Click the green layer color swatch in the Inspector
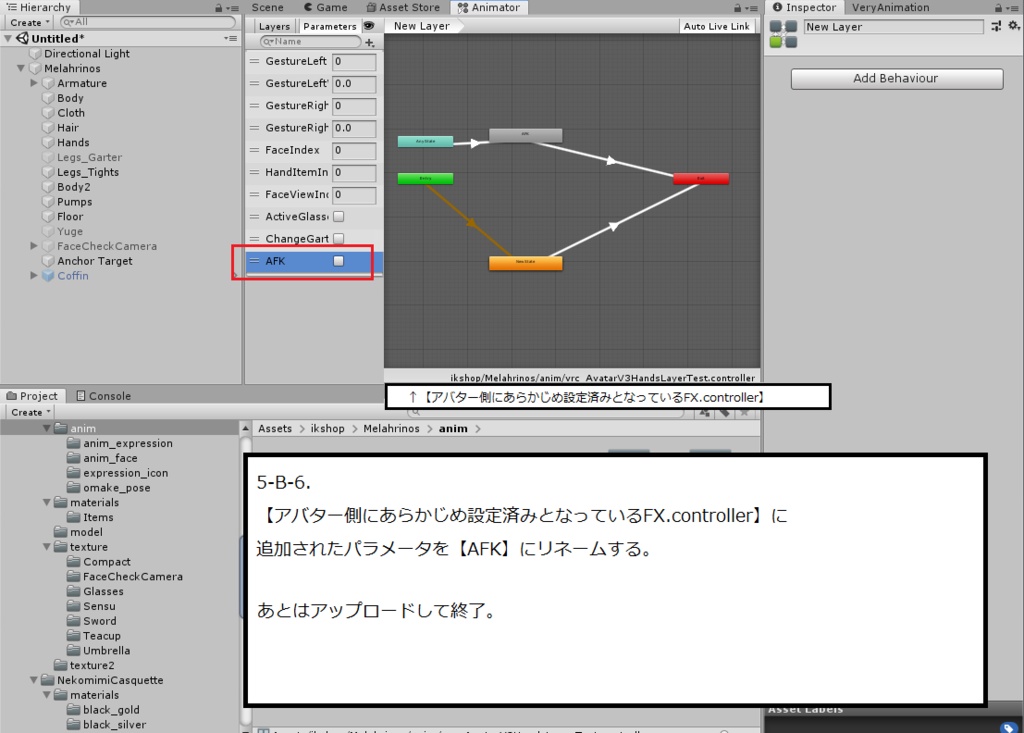The width and height of the screenshot is (1024, 733). (x=775, y=41)
